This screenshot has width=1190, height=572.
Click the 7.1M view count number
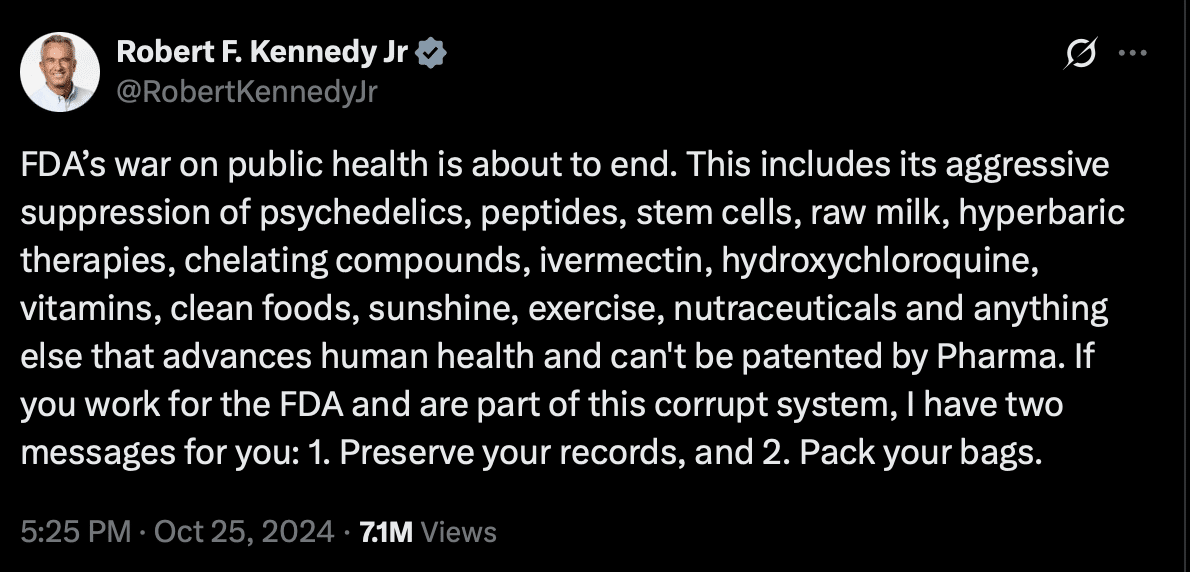tap(384, 532)
